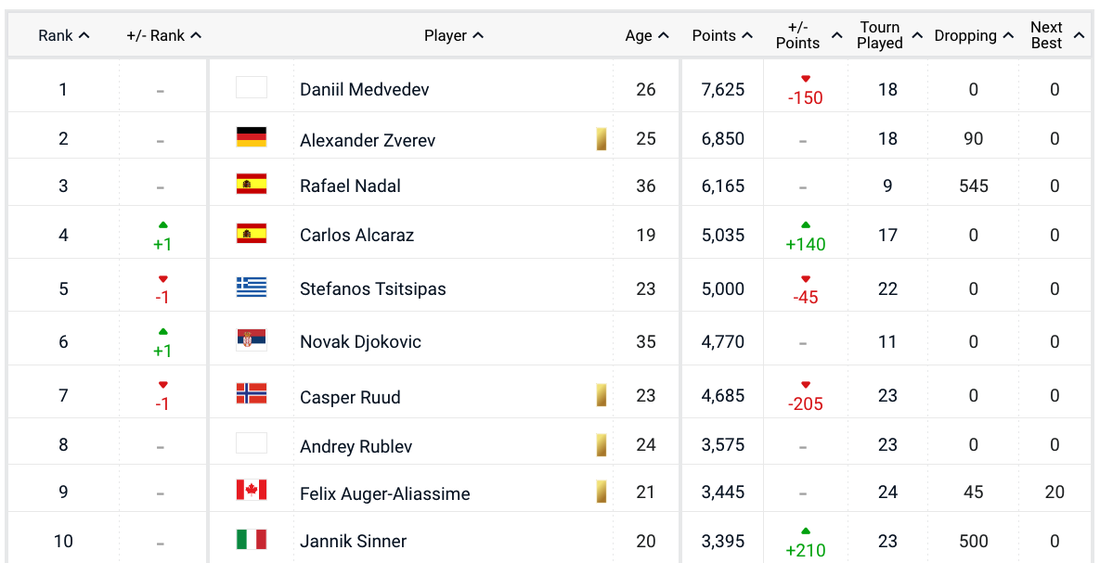Sort by the +/- Rank column header
The width and height of the screenshot is (1100, 563).
tap(163, 36)
